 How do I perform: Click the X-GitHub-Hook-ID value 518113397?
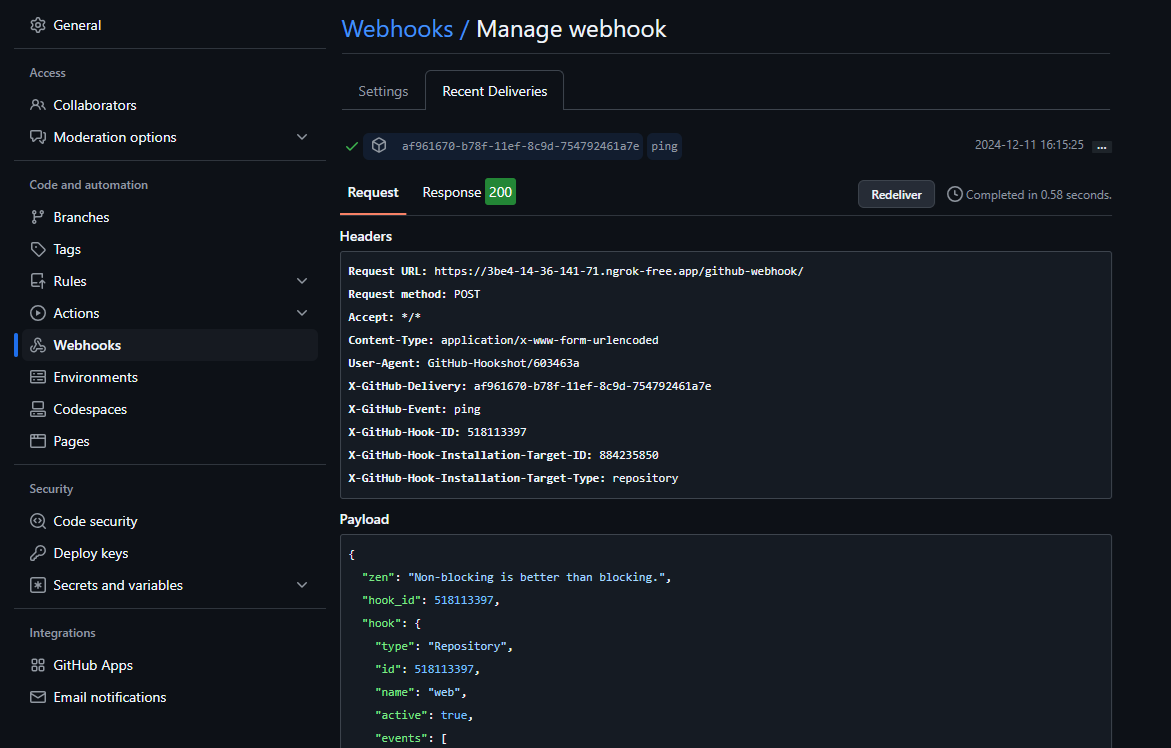(497, 432)
